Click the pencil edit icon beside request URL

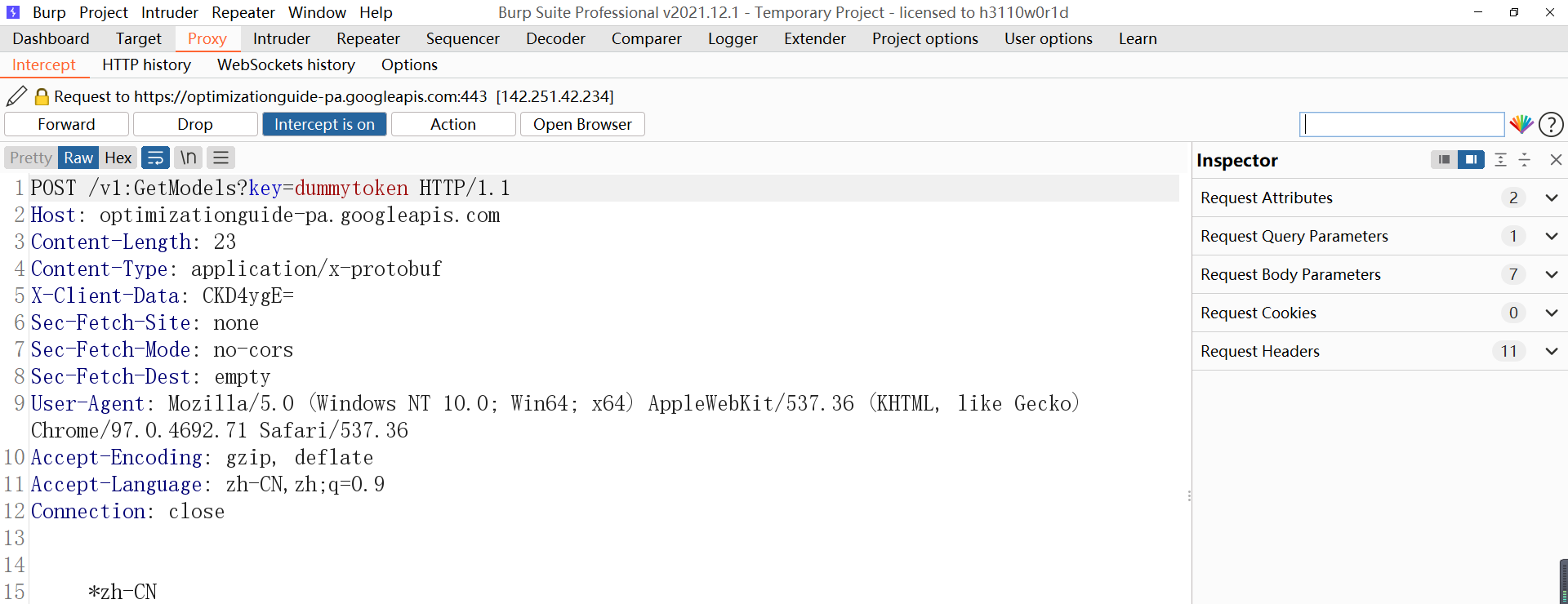16,96
